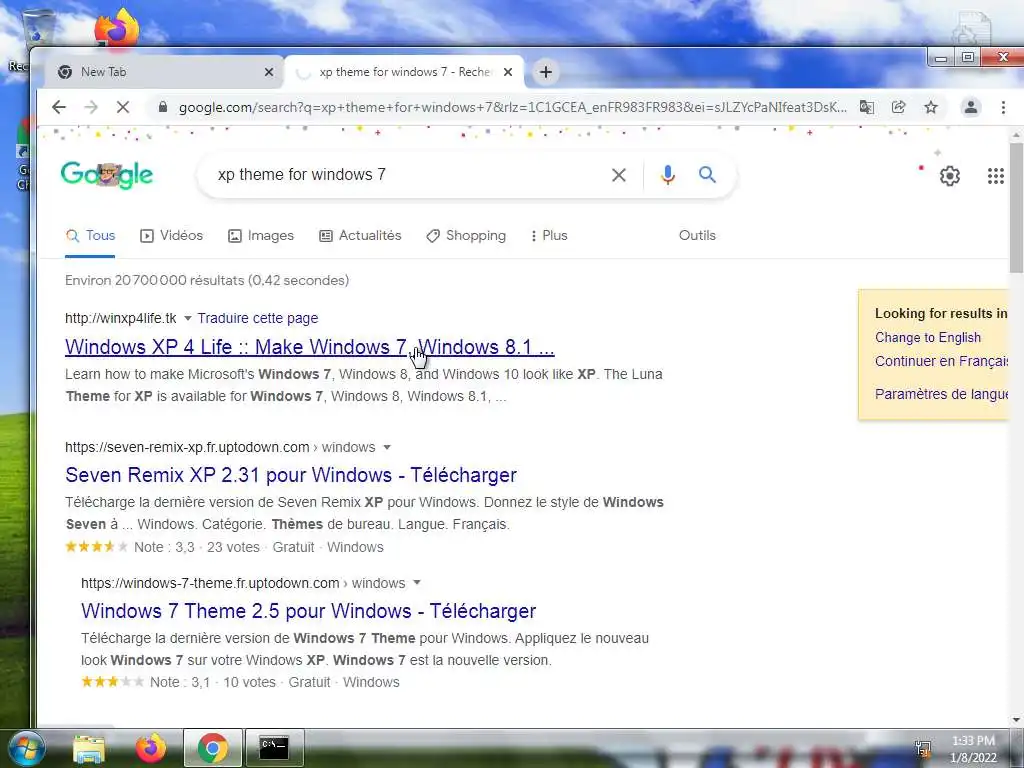1024x768 pixels.
Task: Expand the Plus menu of search categories
Action: [549, 236]
